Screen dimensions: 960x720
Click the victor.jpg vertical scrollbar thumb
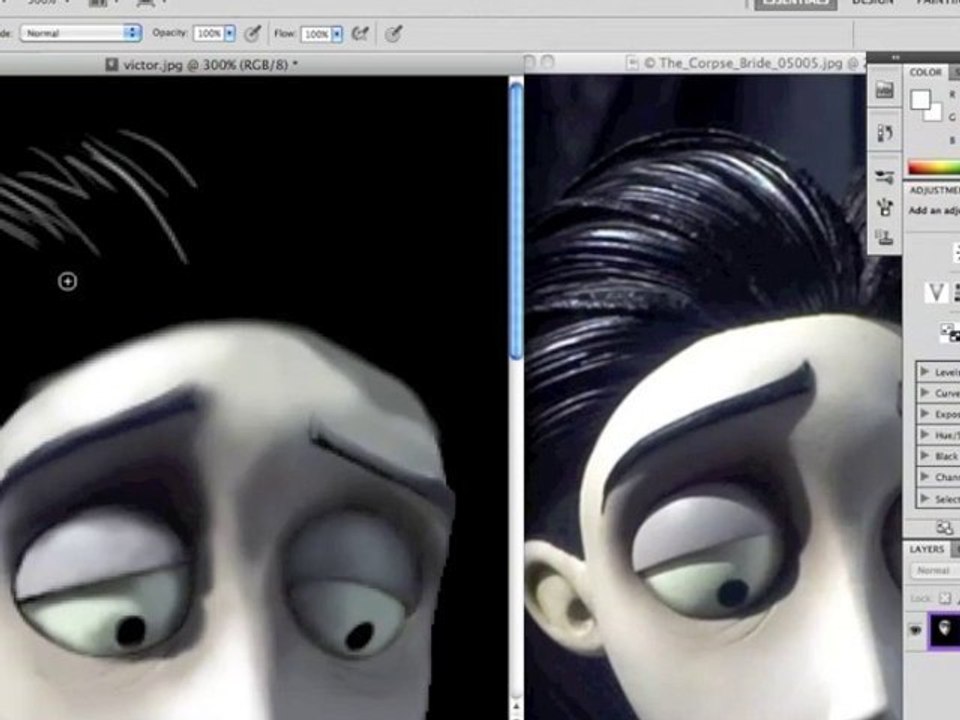click(516, 220)
